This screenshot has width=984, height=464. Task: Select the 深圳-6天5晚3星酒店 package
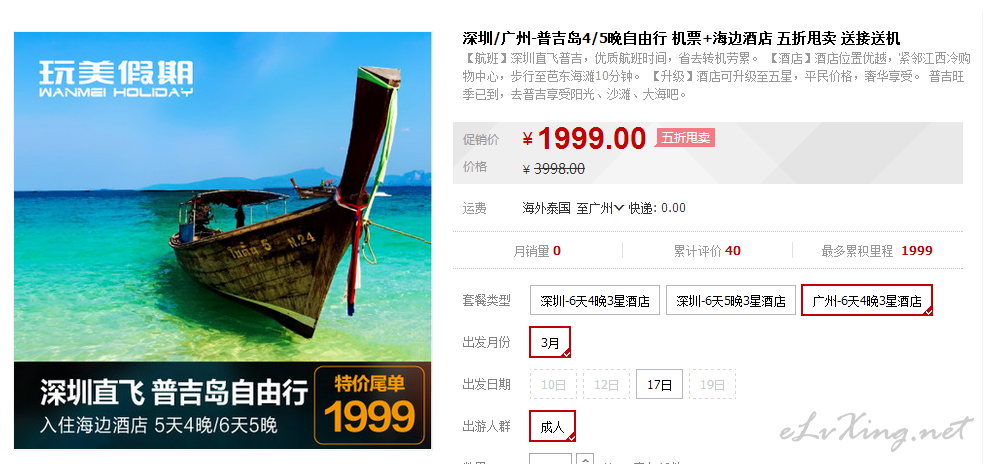[x=730, y=300]
